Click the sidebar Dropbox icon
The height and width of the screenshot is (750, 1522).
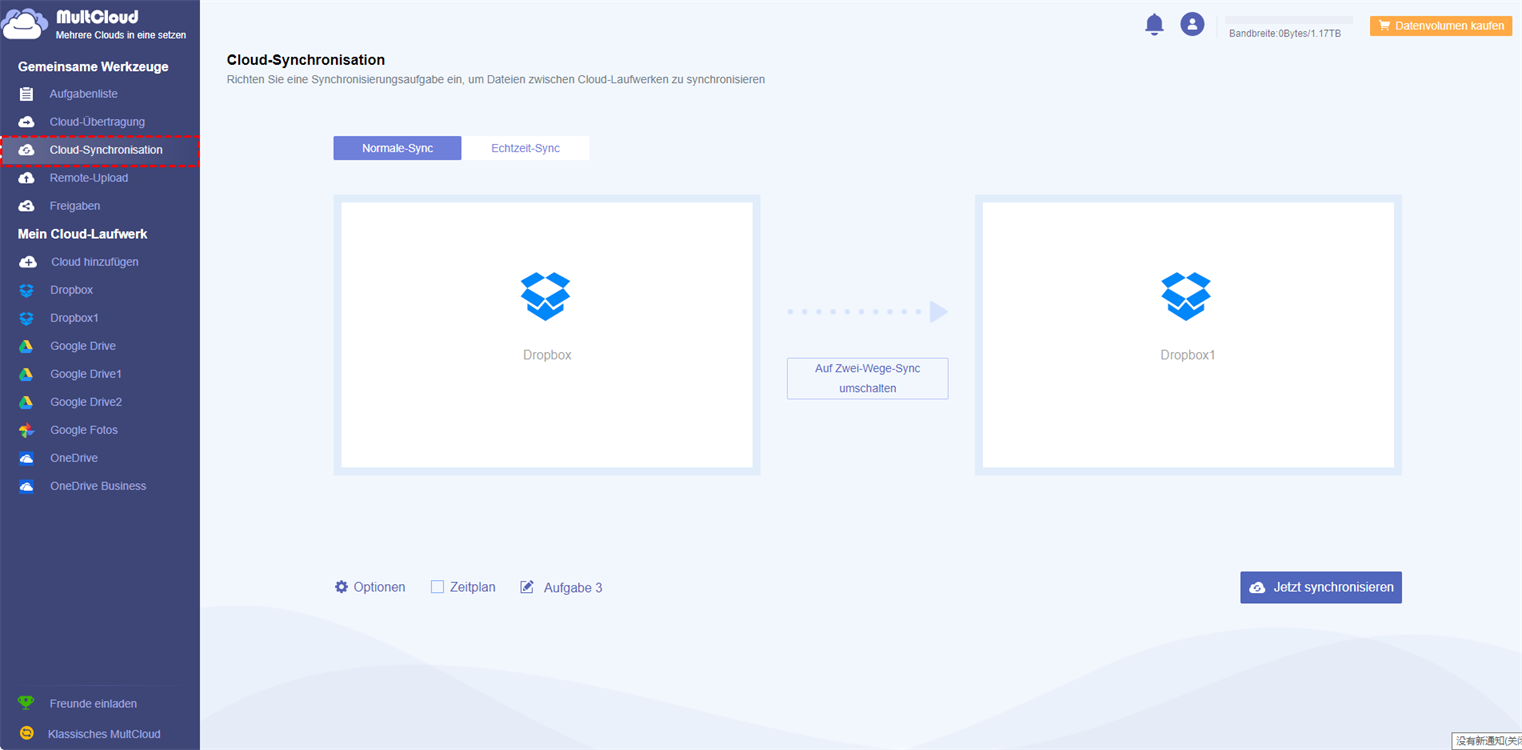(x=27, y=290)
